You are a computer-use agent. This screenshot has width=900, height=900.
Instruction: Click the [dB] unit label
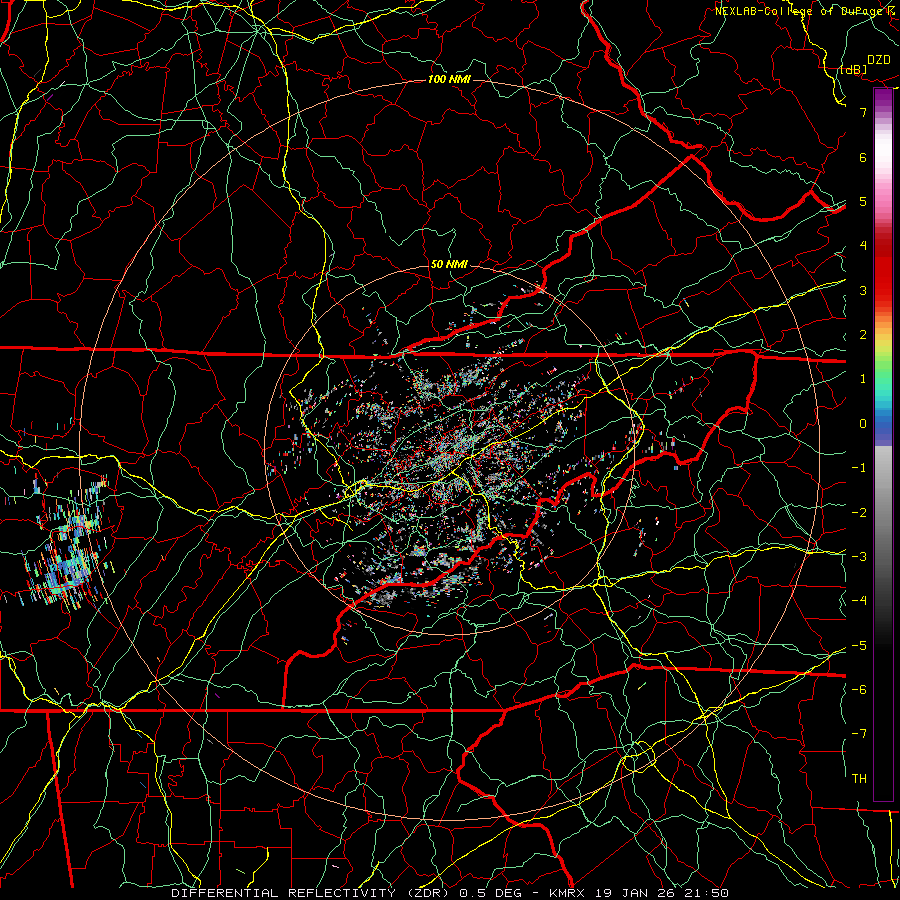click(x=853, y=69)
